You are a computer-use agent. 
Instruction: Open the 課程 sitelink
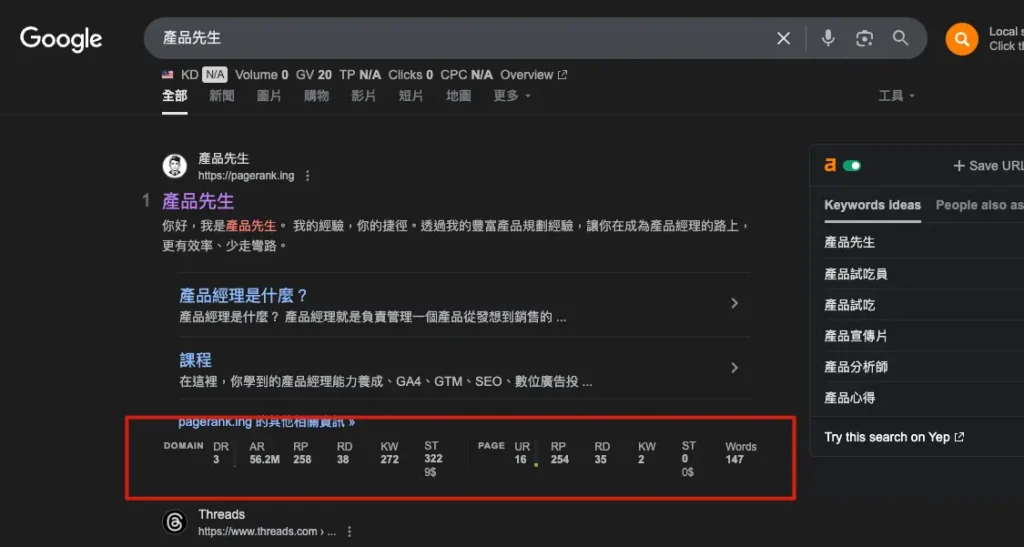(195, 360)
